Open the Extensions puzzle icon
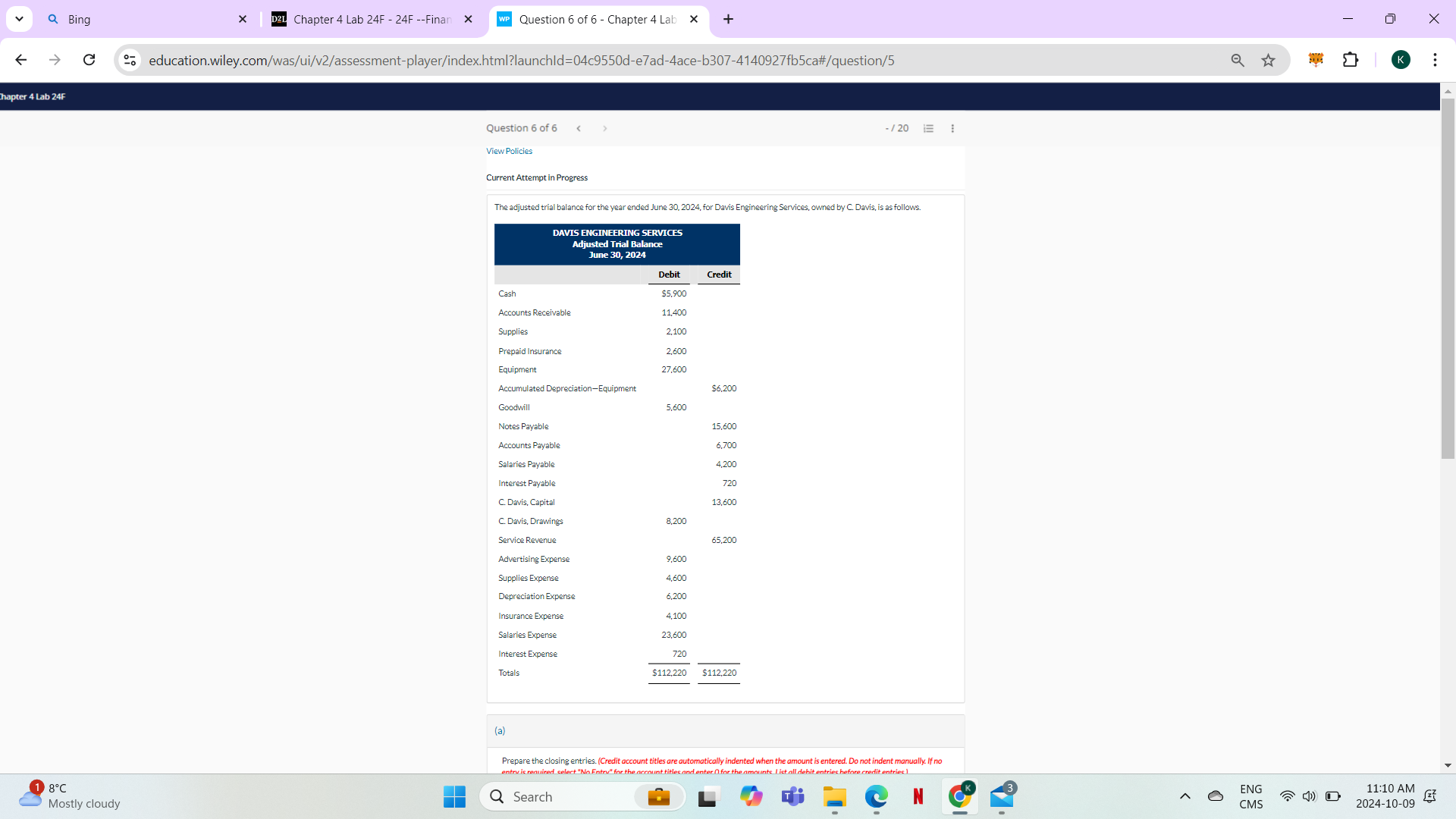This screenshot has width=1456, height=819. coord(1351,60)
